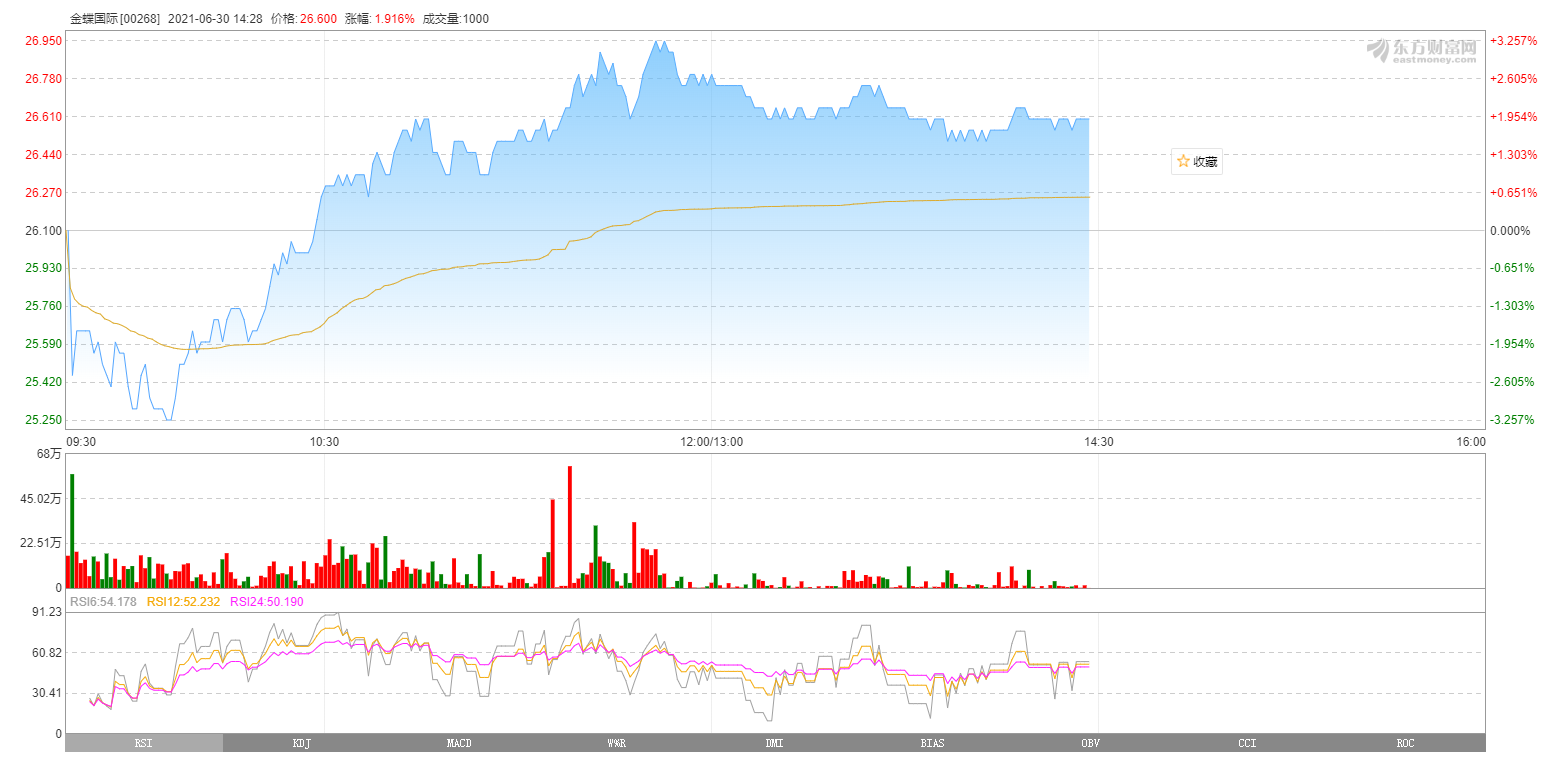Open the OBV indicator tab
The height and width of the screenshot is (761, 1551).
pos(1090,743)
